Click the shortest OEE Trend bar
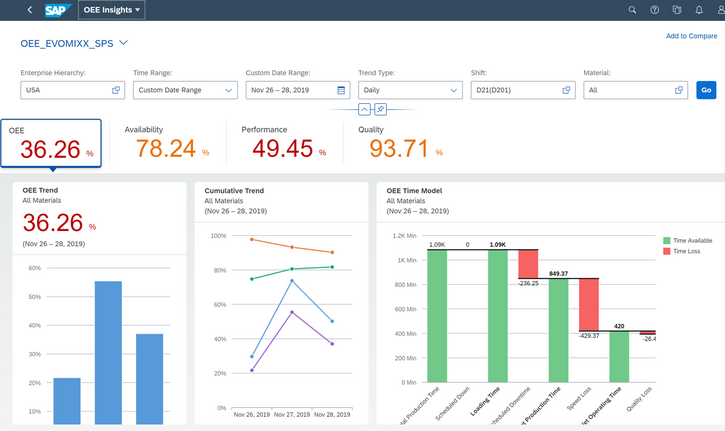This screenshot has width=725, height=431. (x=67, y=401)
